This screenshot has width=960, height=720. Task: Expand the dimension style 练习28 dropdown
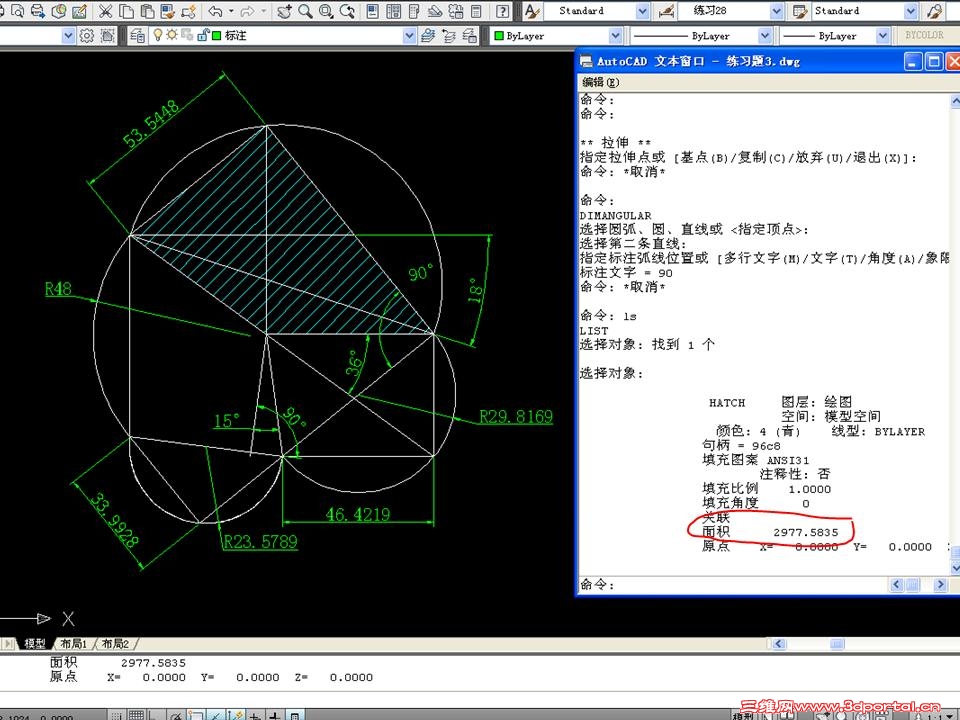[776, 11]
